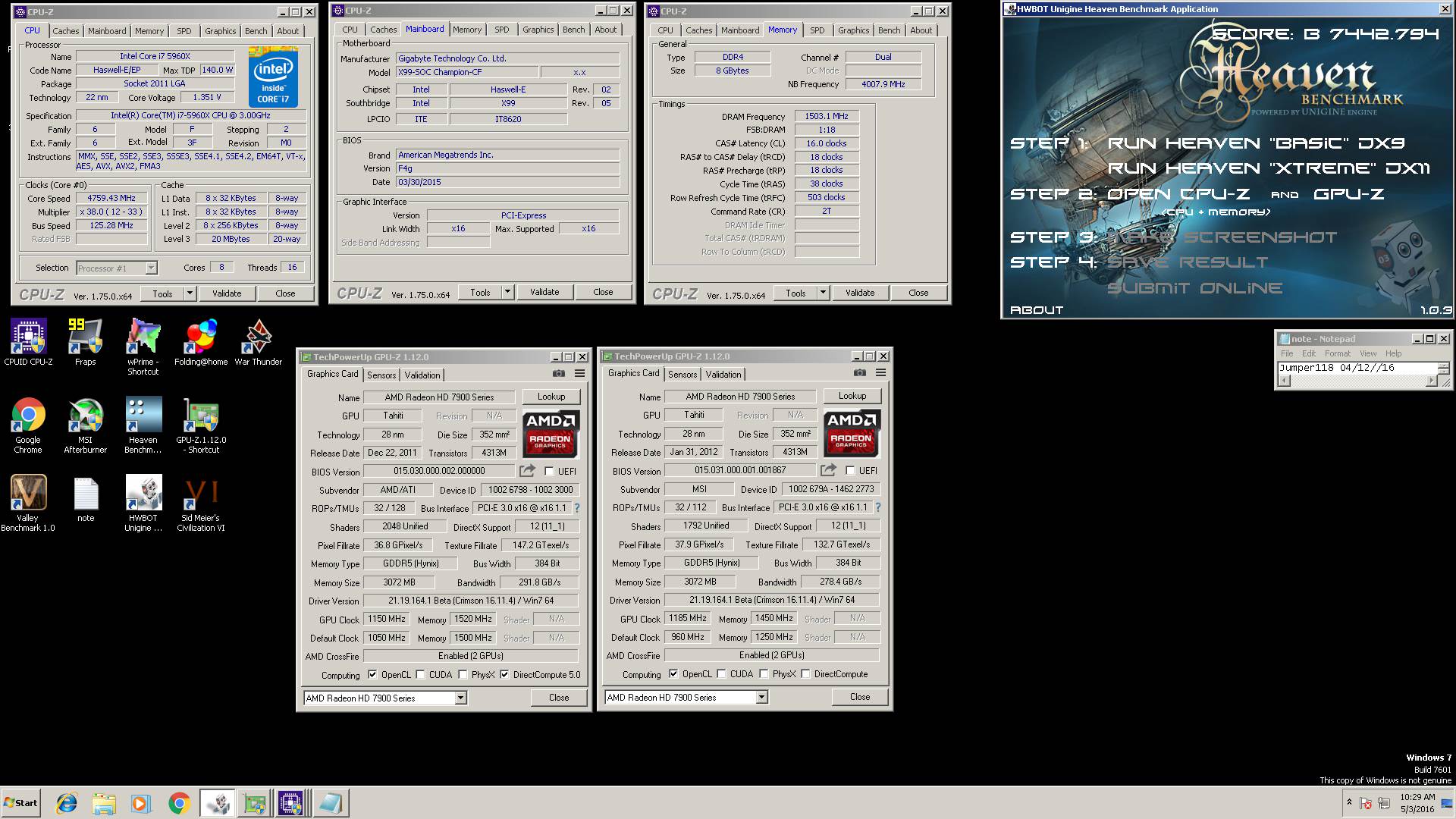Launch War Thunder from the desktop
The width and height of the screenshot is (1456, 819).
pos(259,342)
